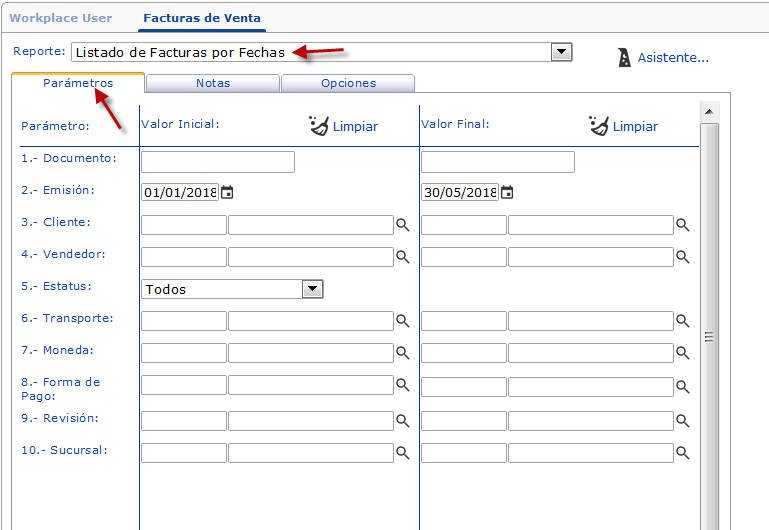
Task: Select the Parámetros tab
Action: tap(78, 83)
